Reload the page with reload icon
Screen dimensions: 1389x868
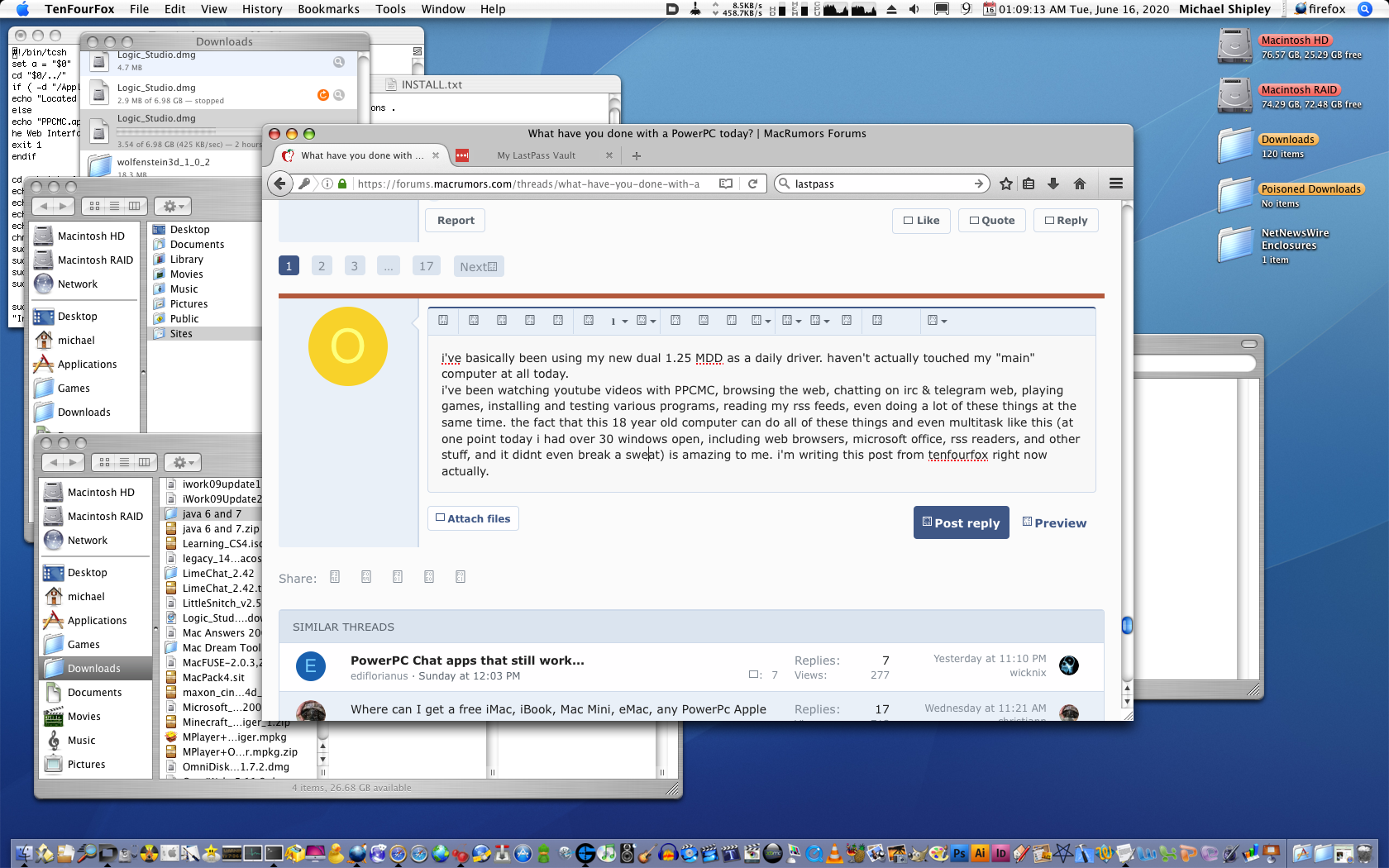[x=752, y=184]
